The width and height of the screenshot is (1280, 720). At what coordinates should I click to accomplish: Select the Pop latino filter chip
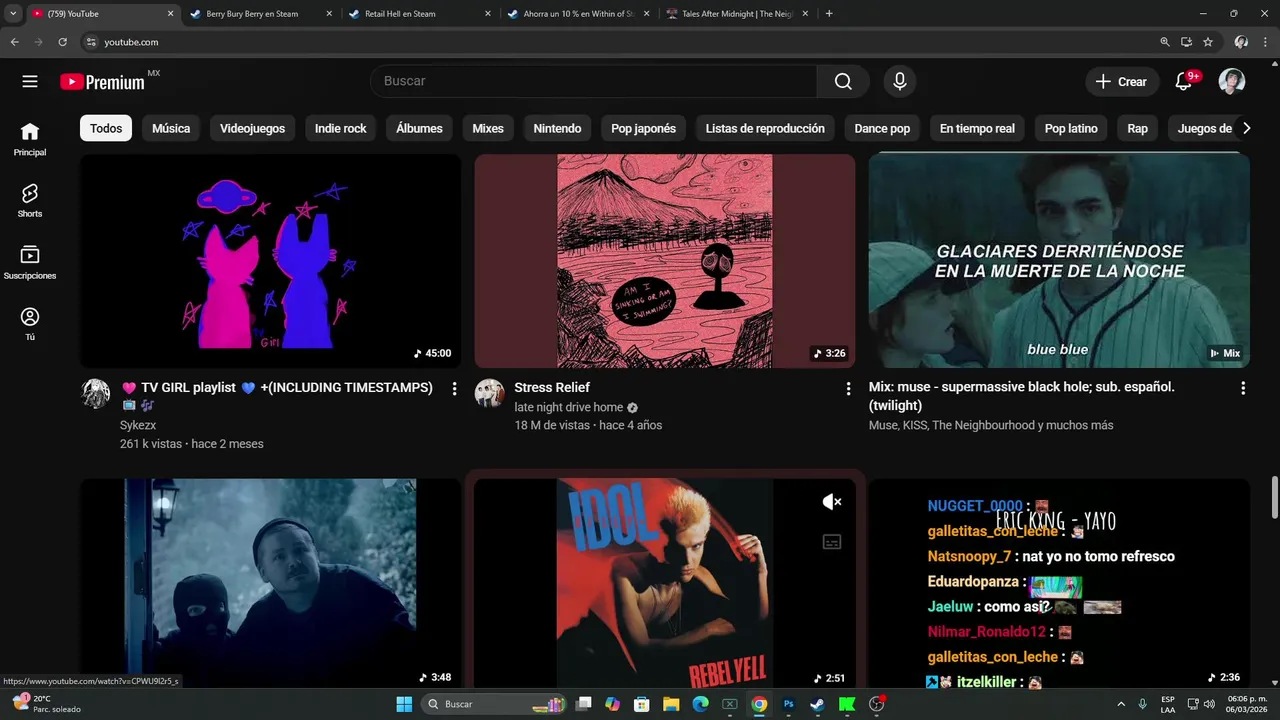(x=1071, y=128)
